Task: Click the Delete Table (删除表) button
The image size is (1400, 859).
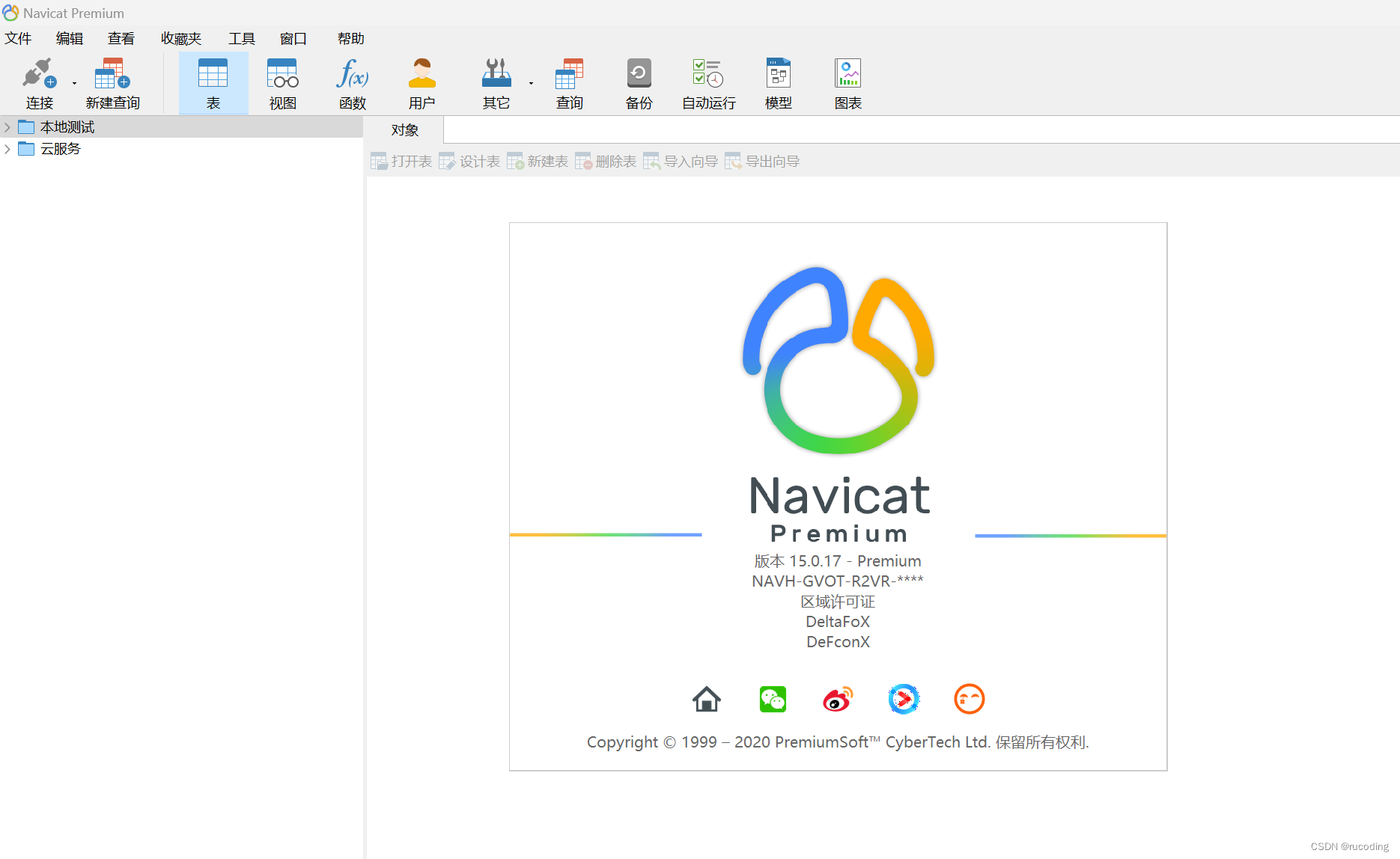Action: point(606,162)
